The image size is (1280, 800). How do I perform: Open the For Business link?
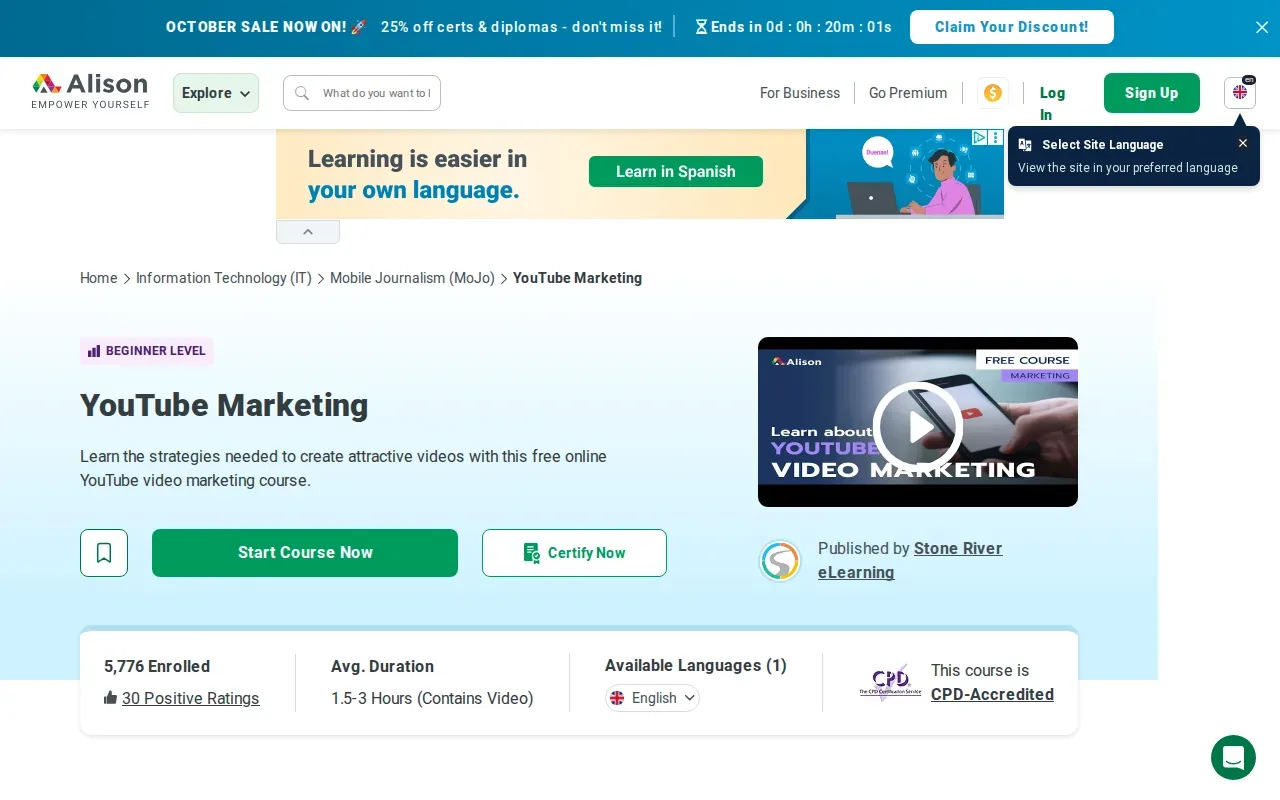click(x=800, y=93)
